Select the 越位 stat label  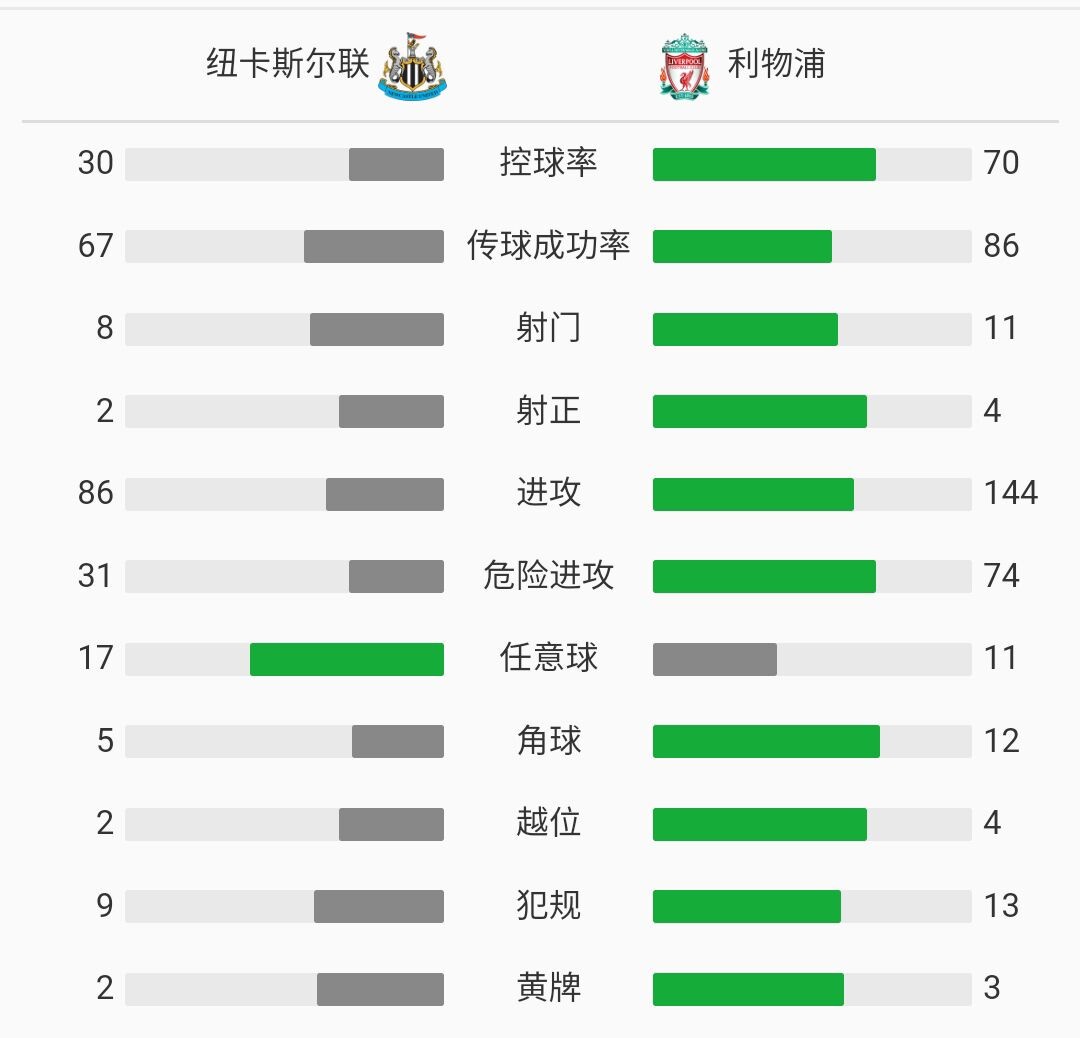coord(548,822)
